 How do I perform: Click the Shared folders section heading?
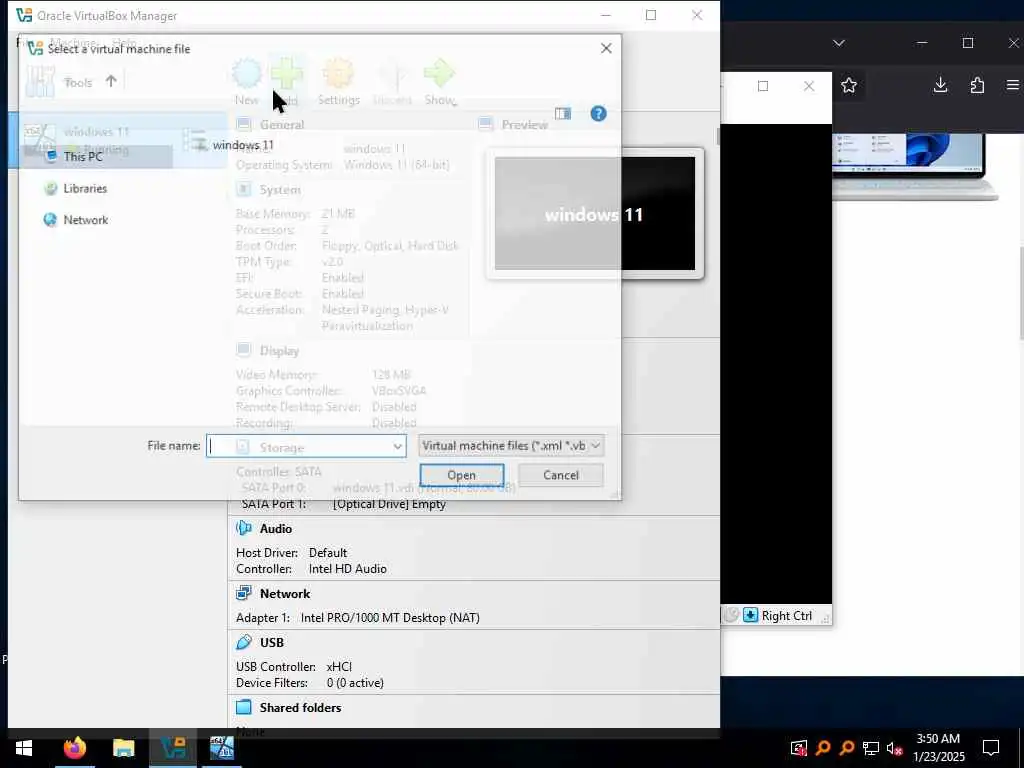coord(300,707)
